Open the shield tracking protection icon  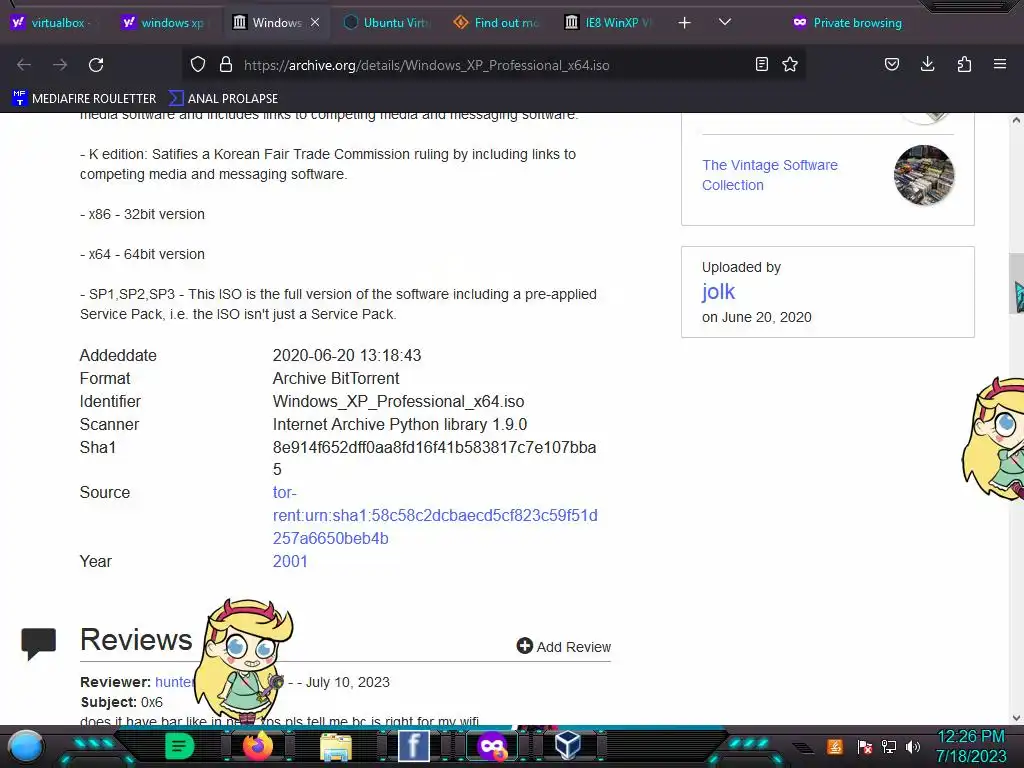click(198, 65)
